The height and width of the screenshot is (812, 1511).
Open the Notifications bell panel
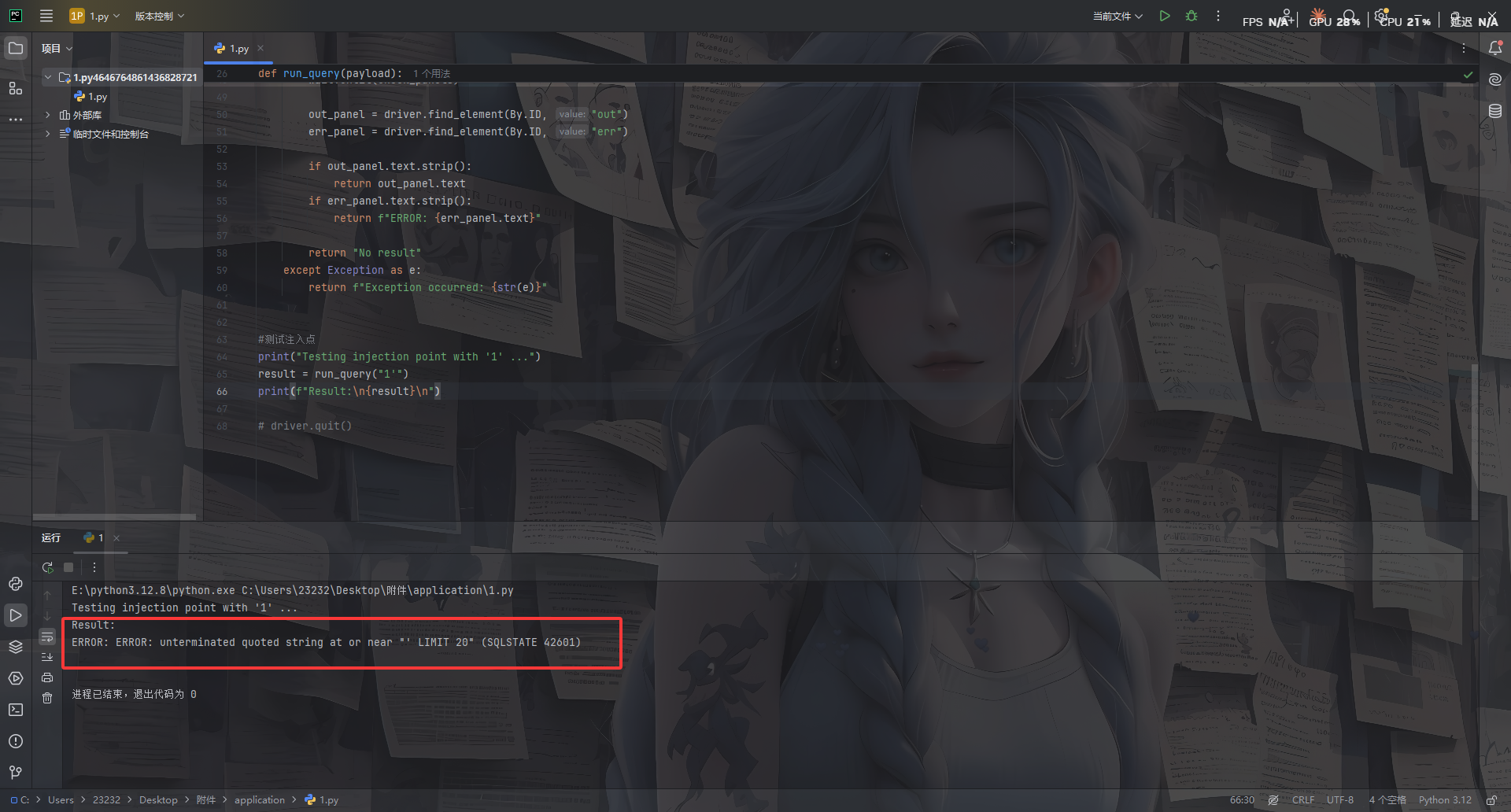pyautogui.click(x=1495, y=49)
